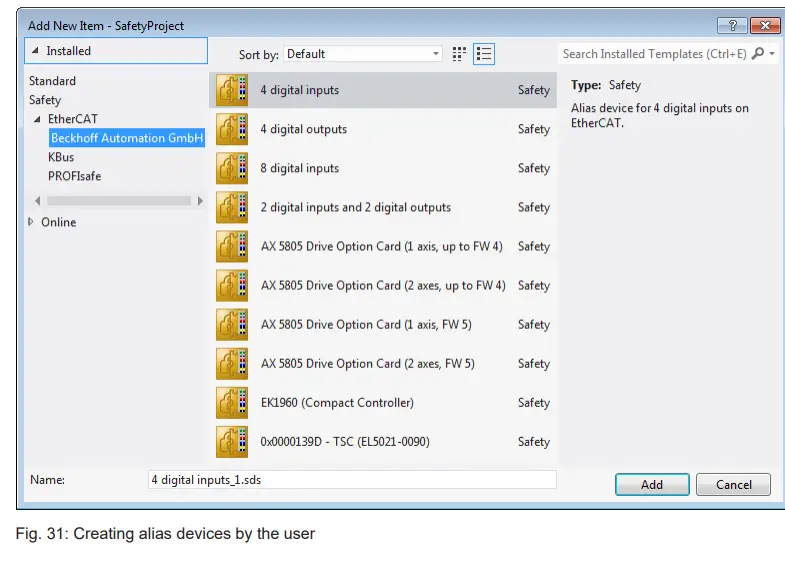Click the Name input field
The height and width of the screenshot is (566, 785).
point(352,480)
